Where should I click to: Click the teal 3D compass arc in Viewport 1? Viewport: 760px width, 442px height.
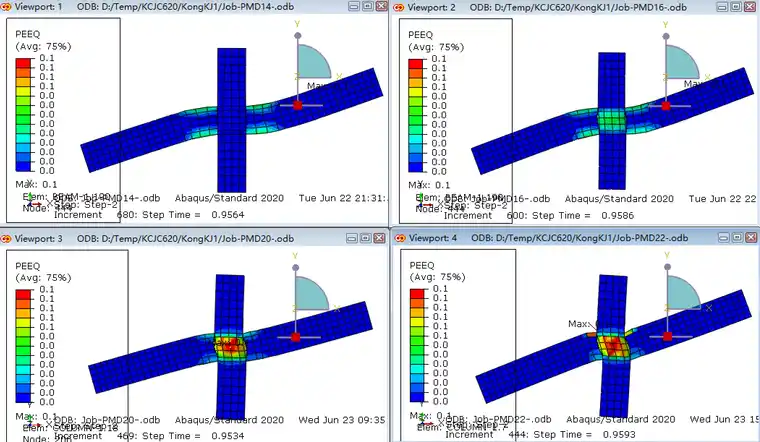tap(316, 63)
